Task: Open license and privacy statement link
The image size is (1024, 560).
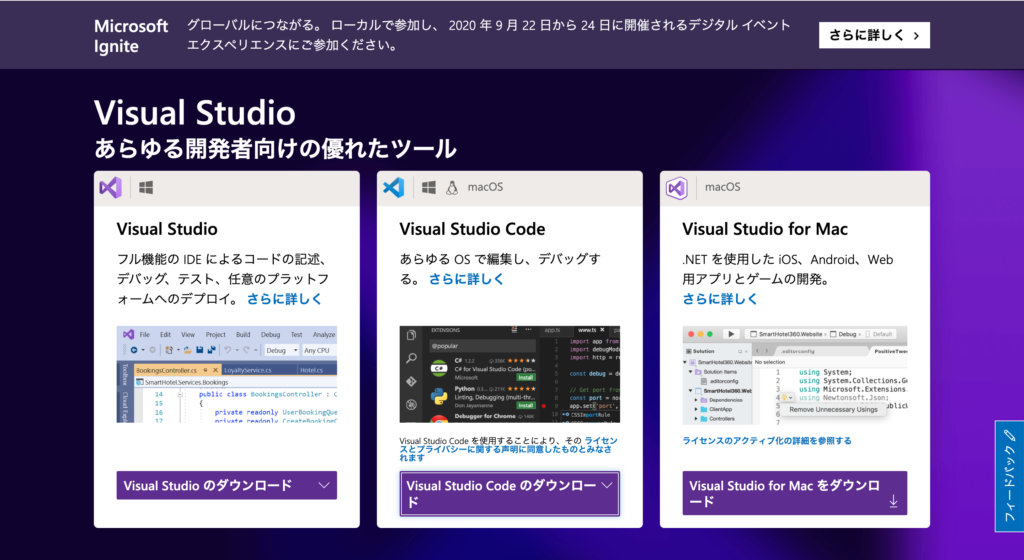Action: [507, 449]
